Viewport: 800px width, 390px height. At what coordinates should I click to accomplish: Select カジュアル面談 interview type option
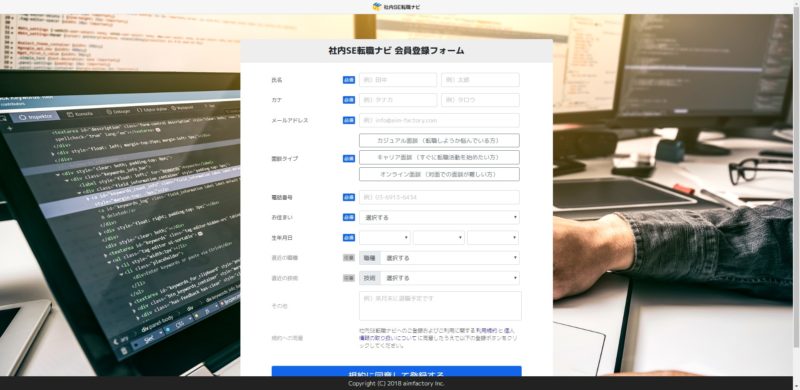tap(439, 140)
